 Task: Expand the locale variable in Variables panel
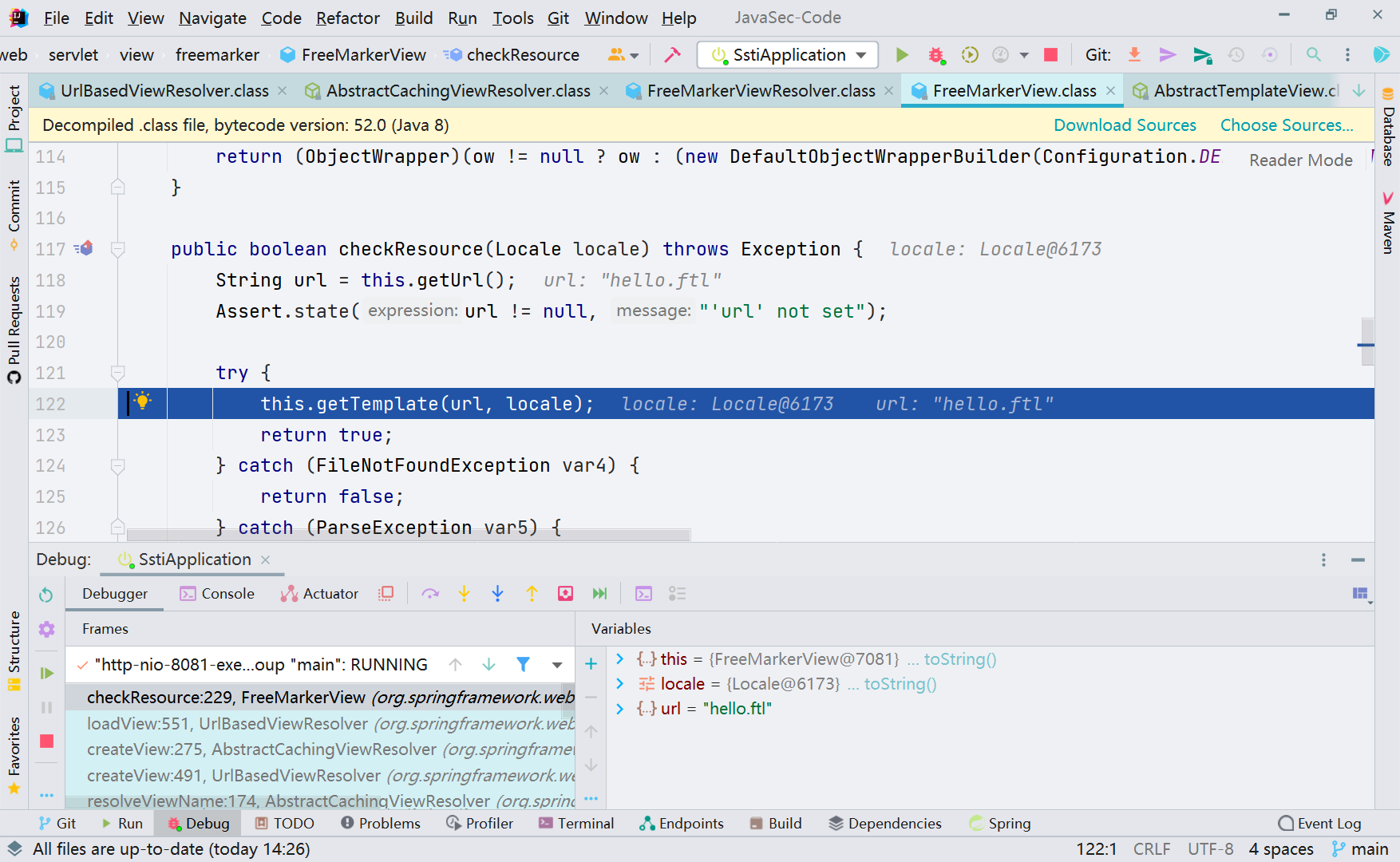[x=620, y=684]
